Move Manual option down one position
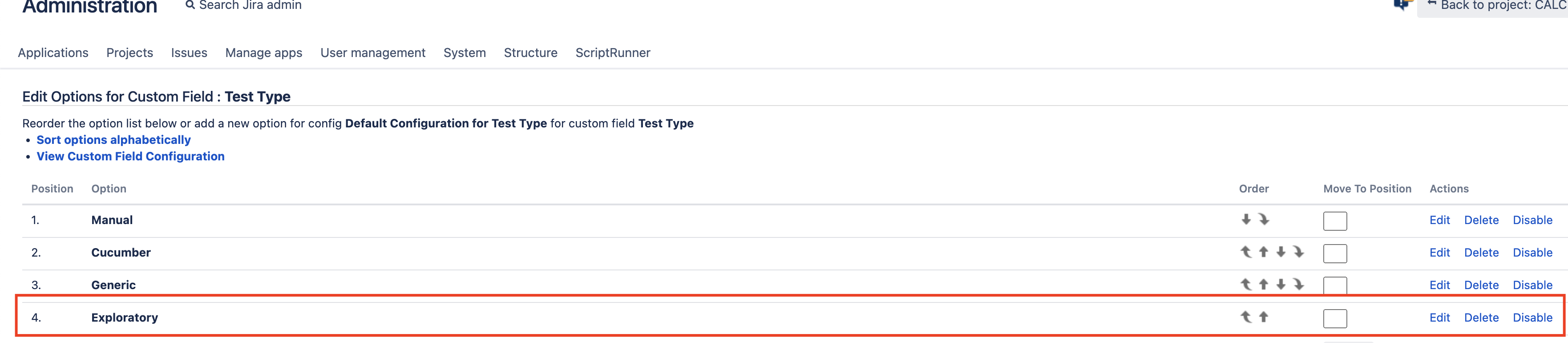 pos(1246,219)
